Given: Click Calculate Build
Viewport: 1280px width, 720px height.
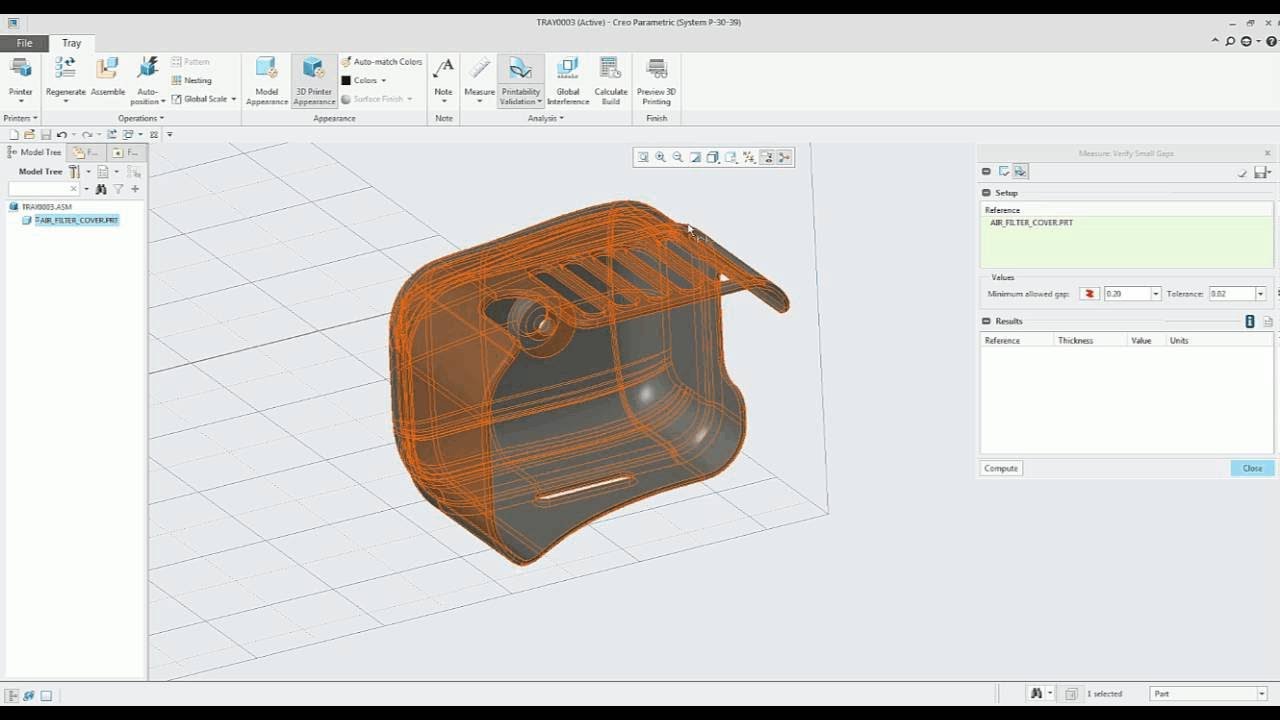Looking at the screenshot, I should 611,80.
